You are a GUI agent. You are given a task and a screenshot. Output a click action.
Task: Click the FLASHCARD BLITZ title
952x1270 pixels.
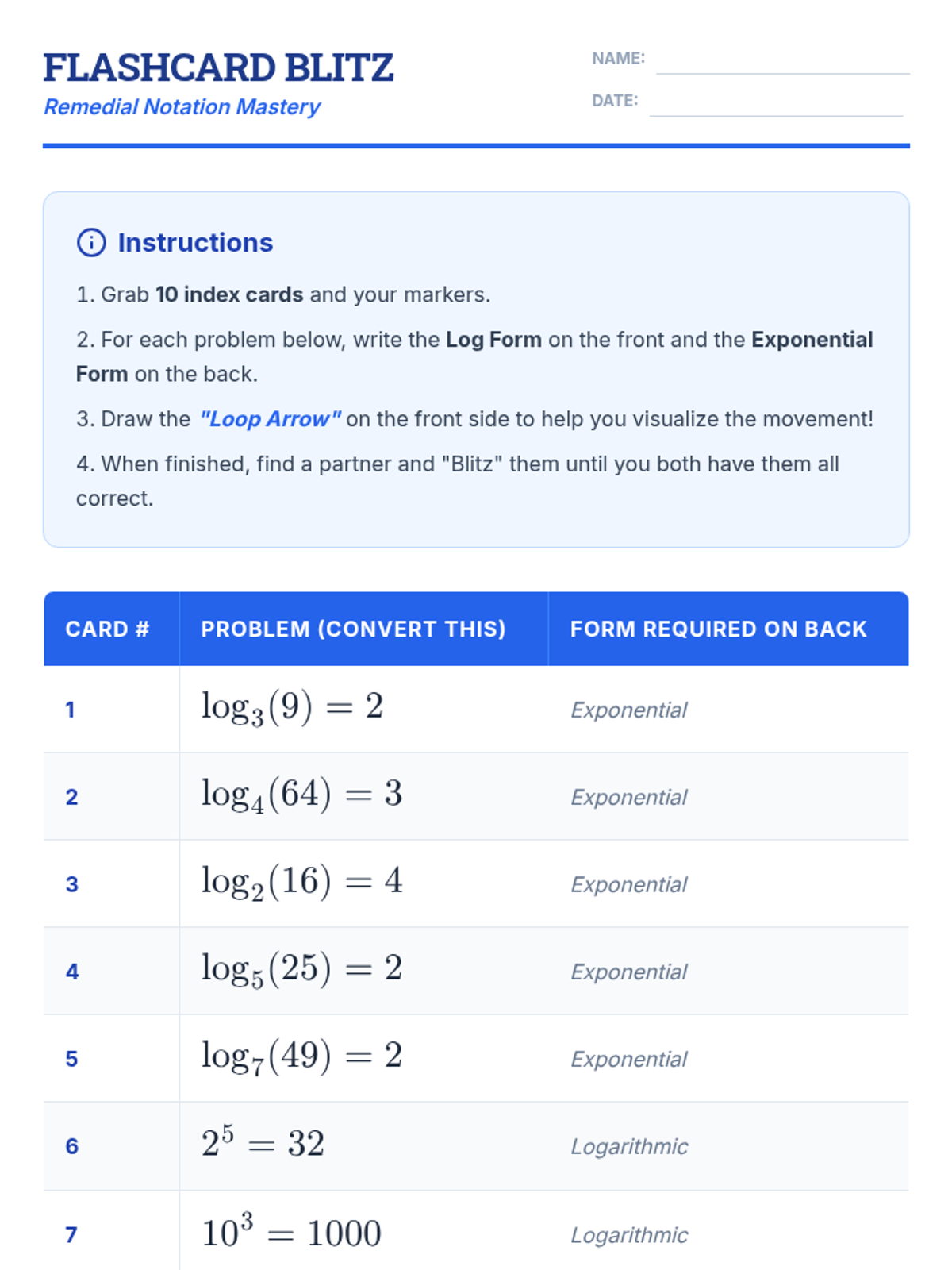(218, 67)
